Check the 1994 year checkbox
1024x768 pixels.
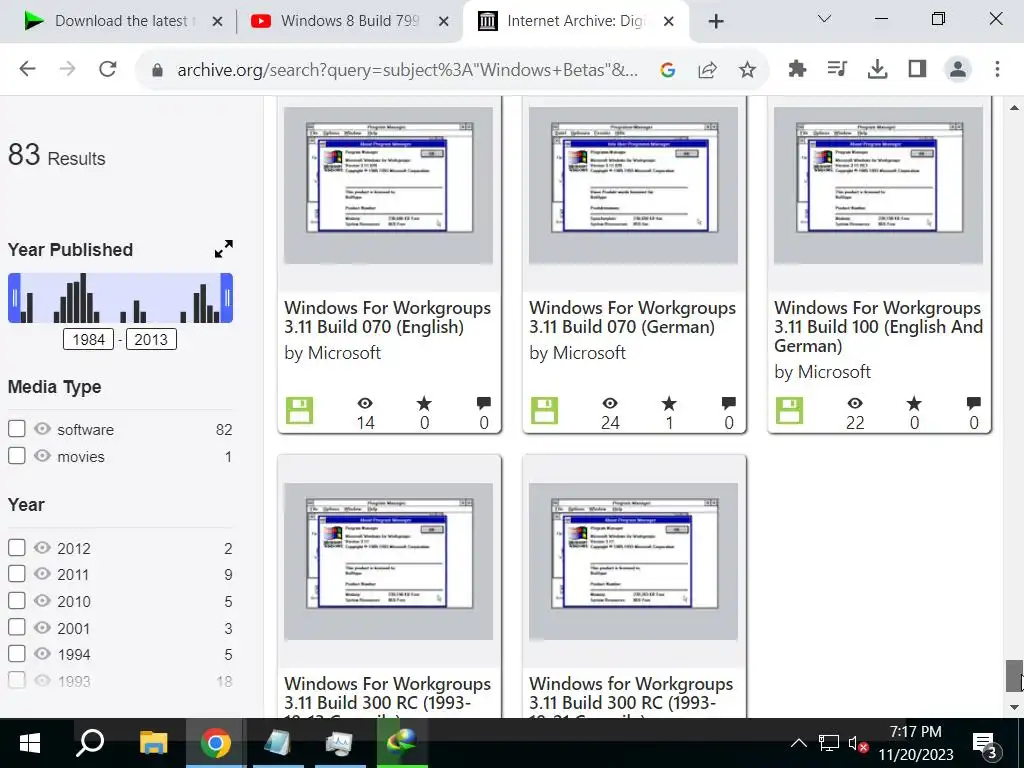17,654
